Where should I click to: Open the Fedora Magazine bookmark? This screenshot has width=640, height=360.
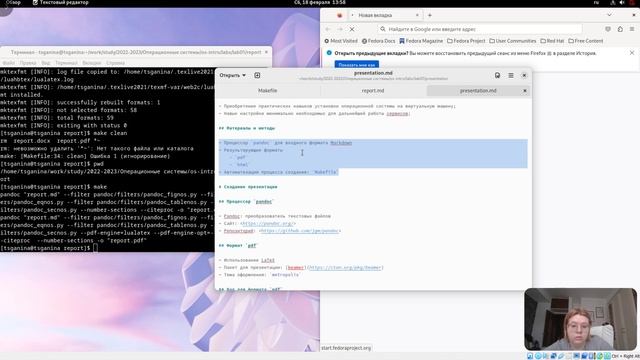421,41
